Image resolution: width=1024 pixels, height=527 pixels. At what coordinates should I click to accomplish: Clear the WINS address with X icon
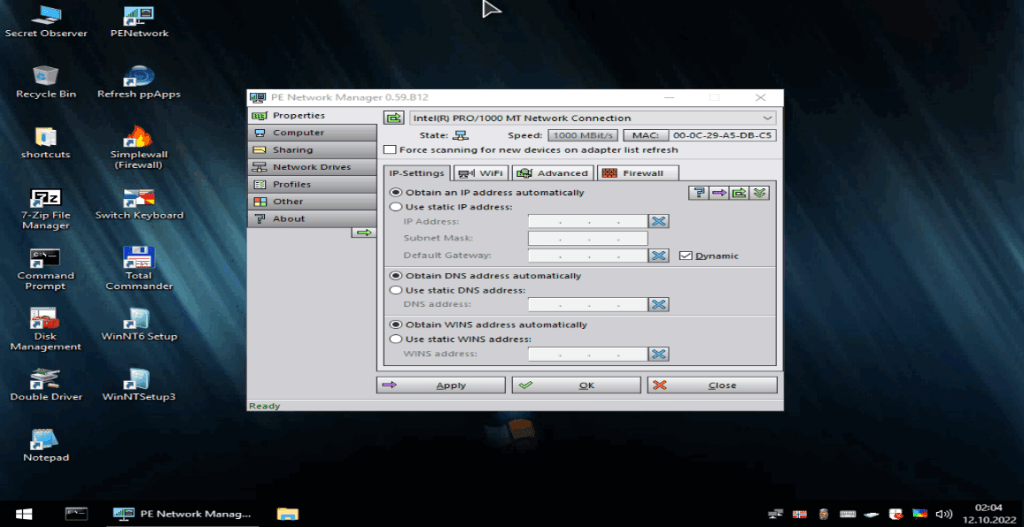[x=658, y=353]
